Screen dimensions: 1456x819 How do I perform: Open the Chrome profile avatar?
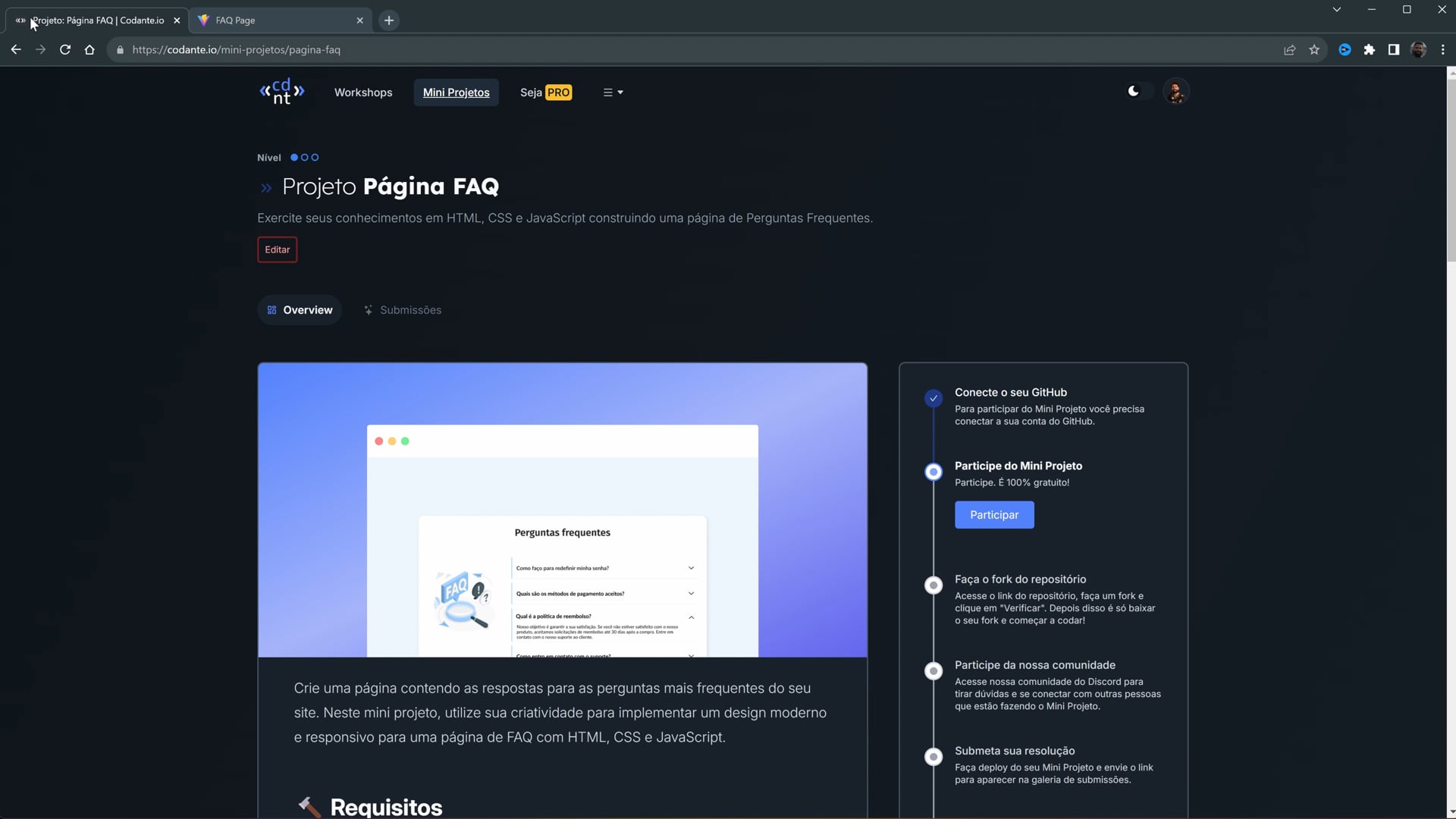pyautogui.click(x=1418, y=50)
